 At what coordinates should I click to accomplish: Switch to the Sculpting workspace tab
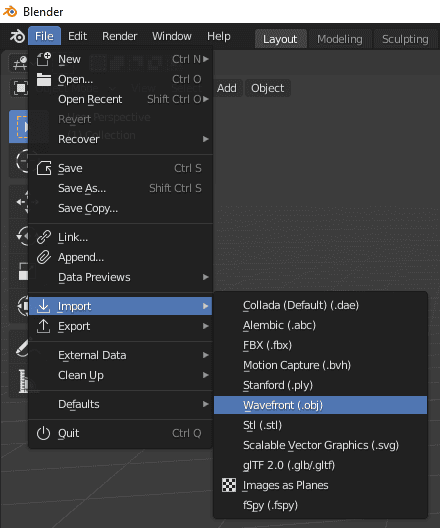point(405,39)
